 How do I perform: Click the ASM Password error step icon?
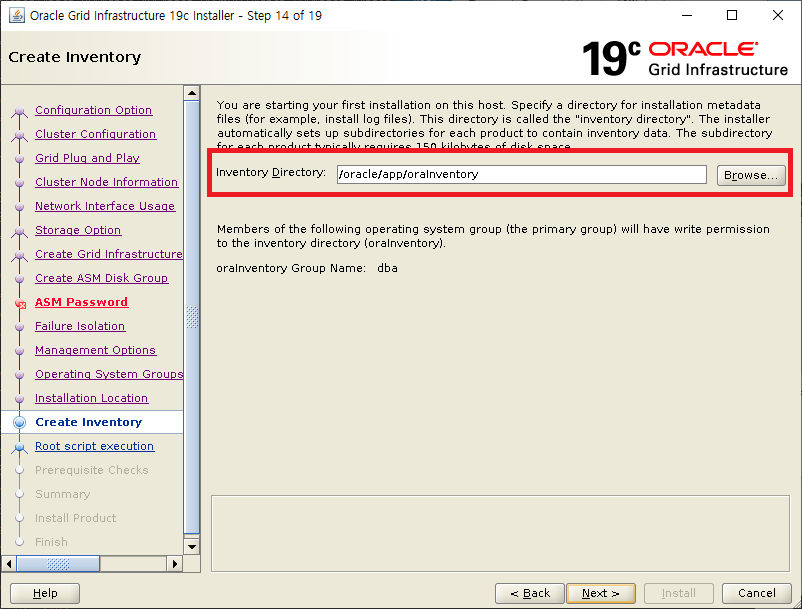[20, 304]
